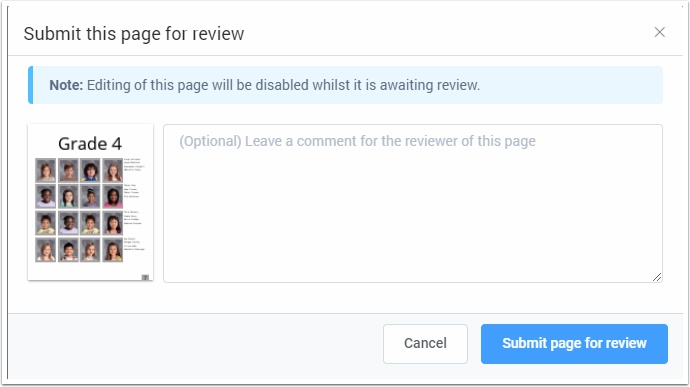Click the student names beside bottom row

134,244
